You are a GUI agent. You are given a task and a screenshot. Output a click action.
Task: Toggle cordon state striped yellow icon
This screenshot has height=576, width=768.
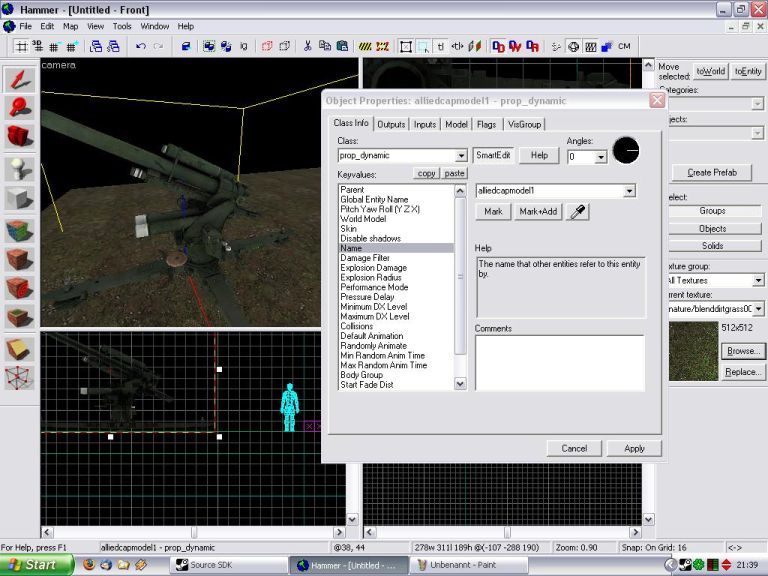pos(365,47)
